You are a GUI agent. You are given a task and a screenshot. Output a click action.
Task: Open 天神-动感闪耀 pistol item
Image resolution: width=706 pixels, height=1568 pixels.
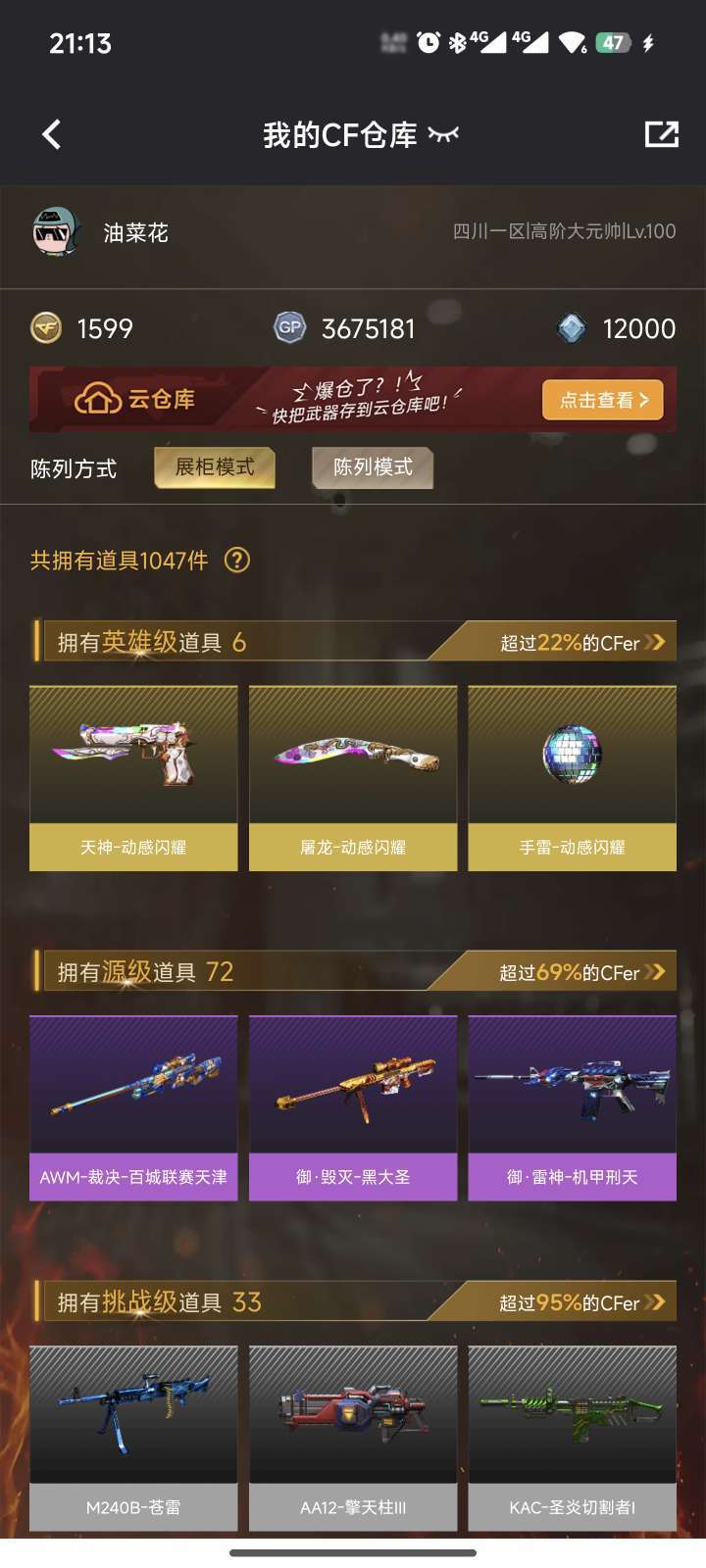(x=133, y=778)
